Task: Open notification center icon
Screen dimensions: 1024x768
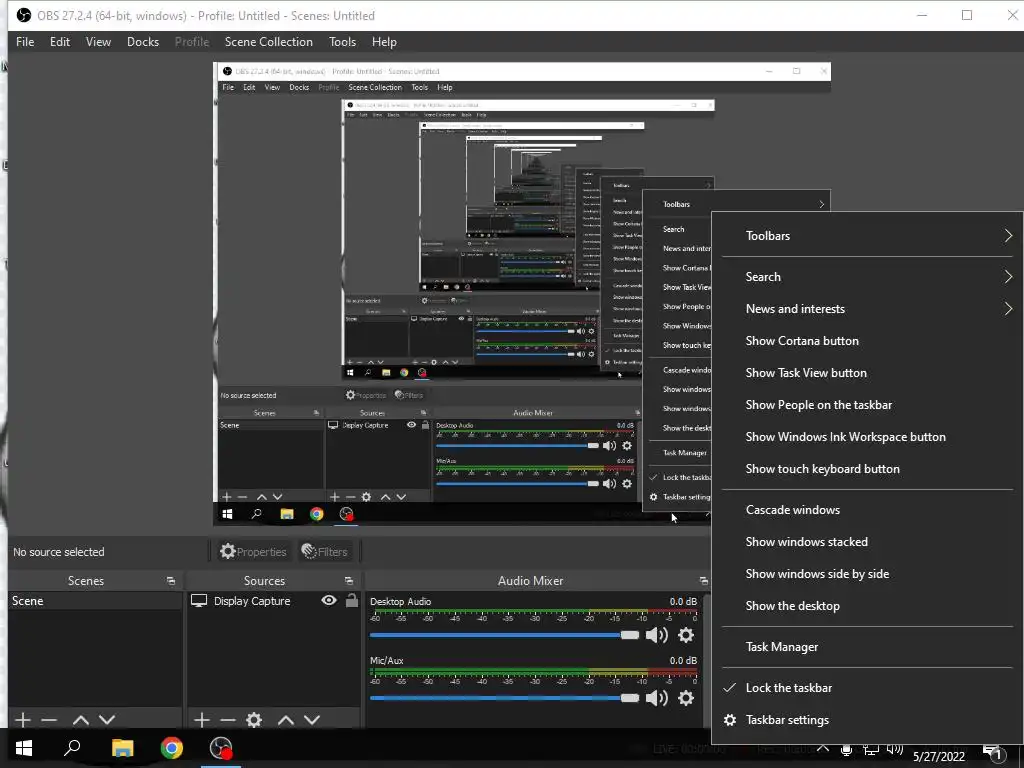Action: (993, 752)
